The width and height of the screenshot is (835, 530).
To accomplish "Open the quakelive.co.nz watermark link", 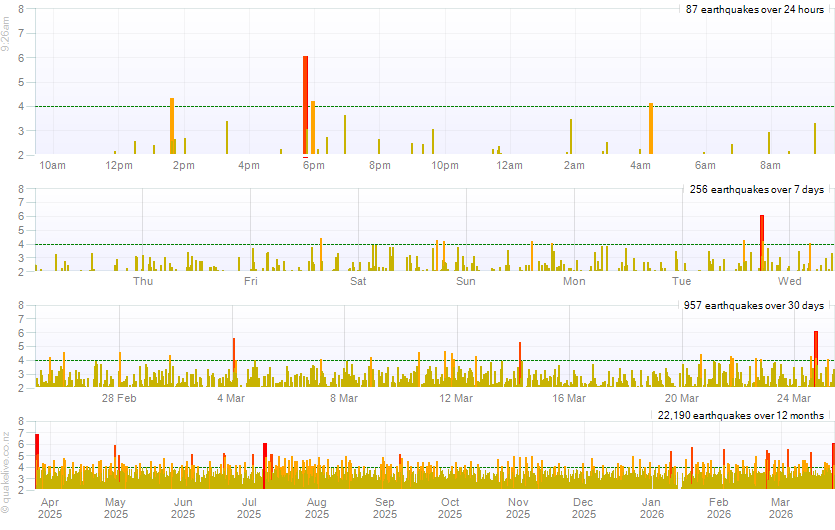I will [6, 474].
